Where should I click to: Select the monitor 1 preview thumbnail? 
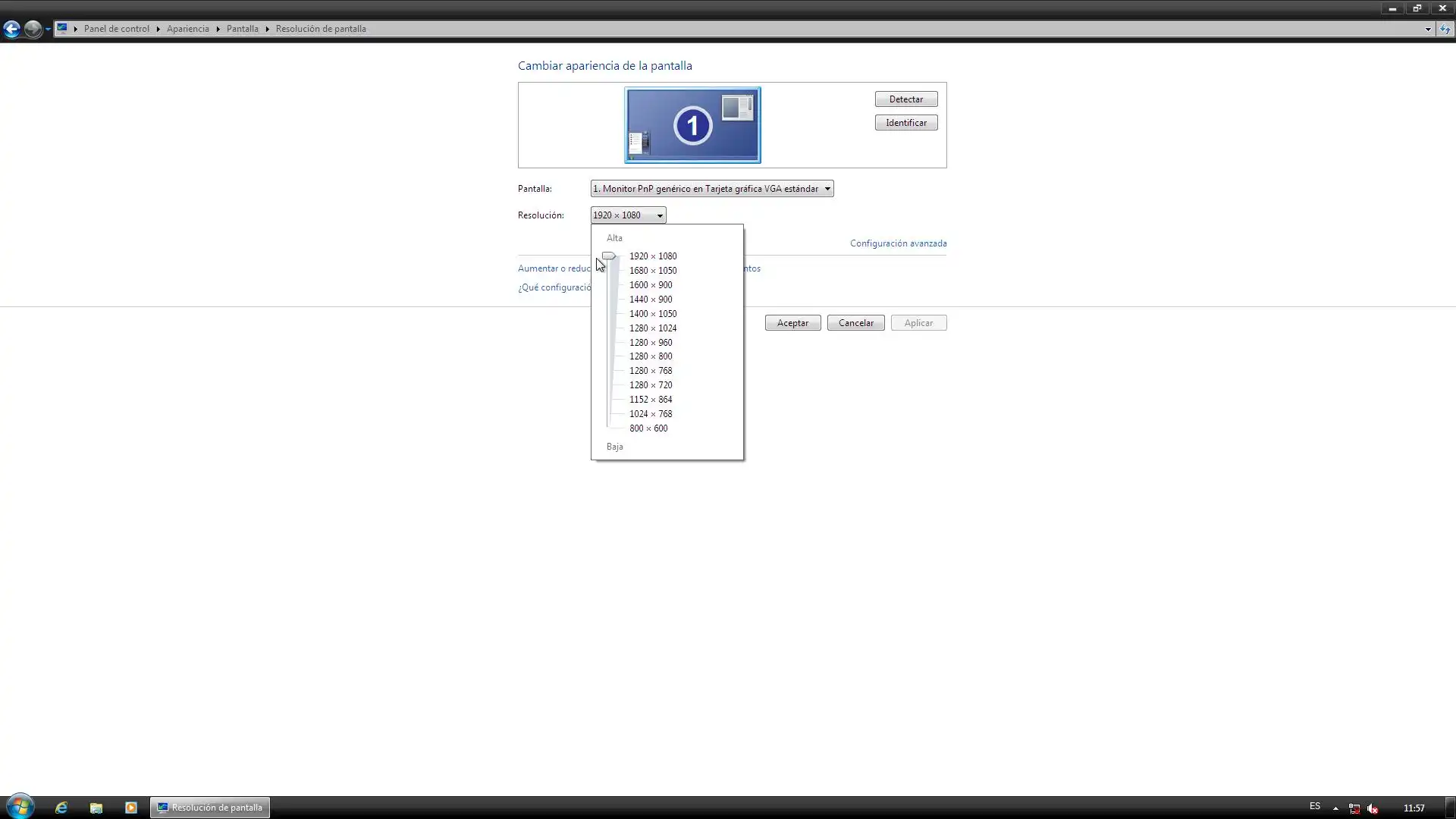coord(692,125)
